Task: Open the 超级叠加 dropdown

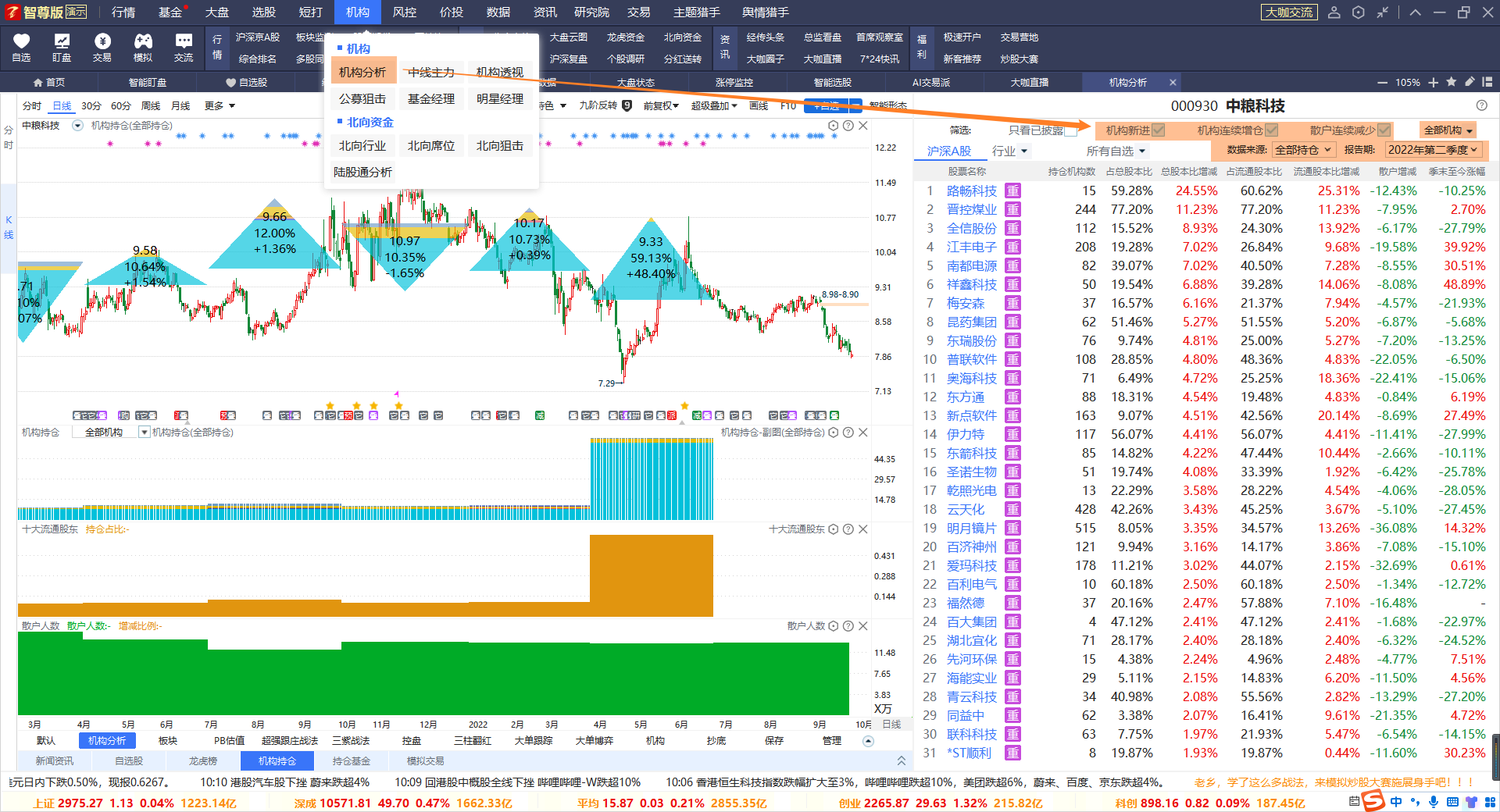Action: coord(714,105)
